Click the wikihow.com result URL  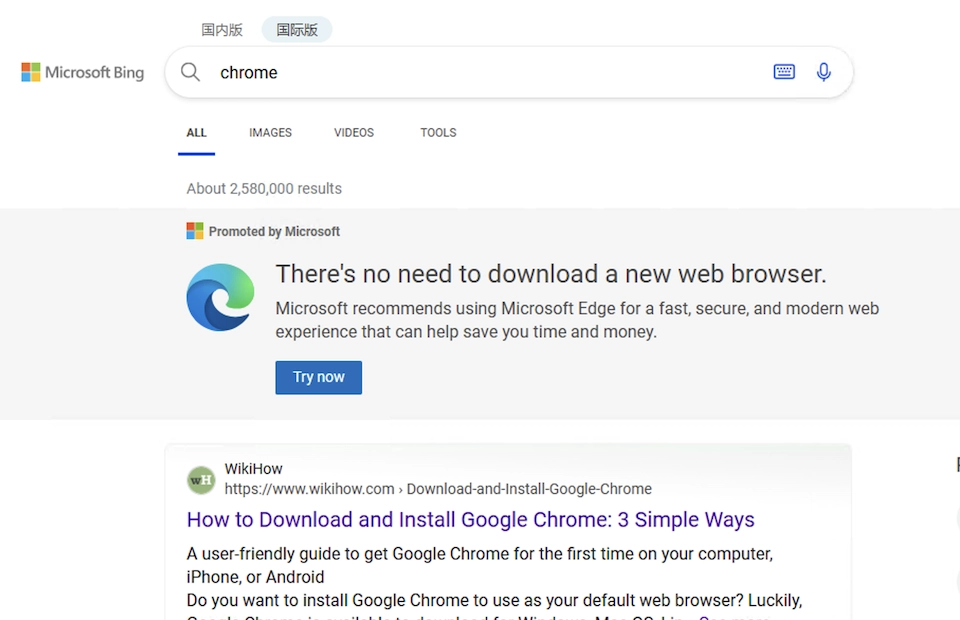(x=438, y=489)
